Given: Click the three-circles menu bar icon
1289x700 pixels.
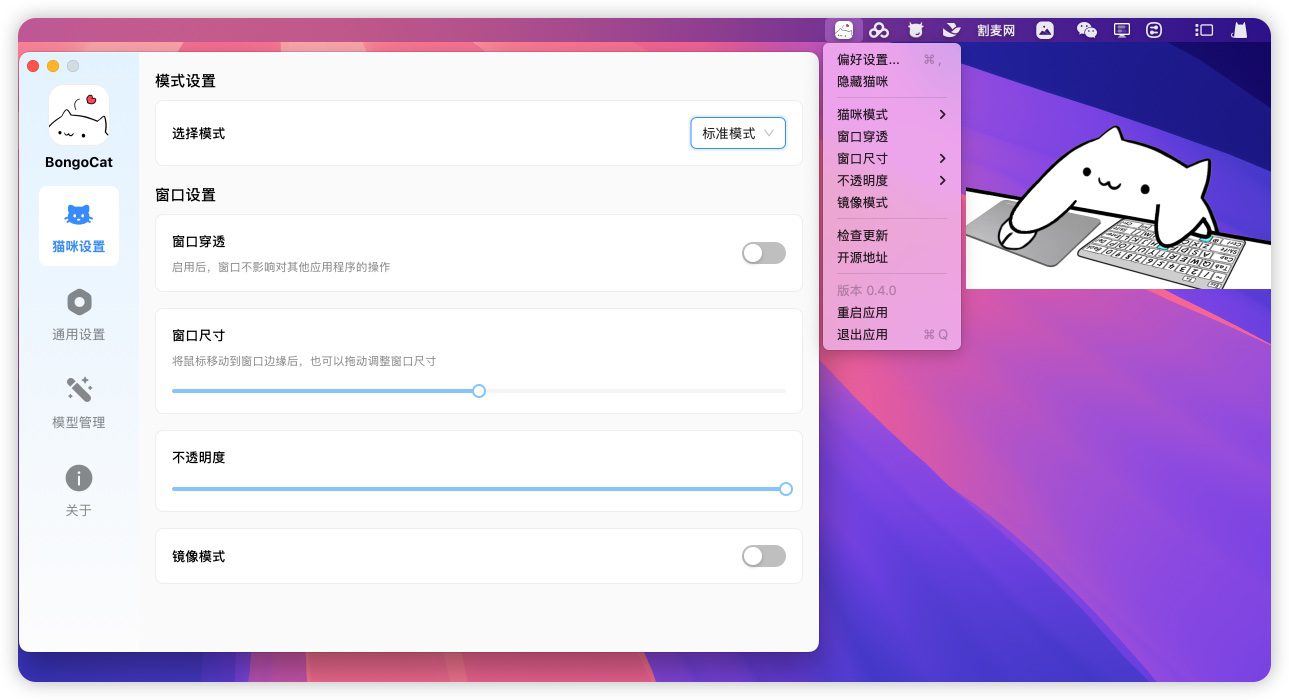Looking at the screenshot, I should click(x=879, y=30).
